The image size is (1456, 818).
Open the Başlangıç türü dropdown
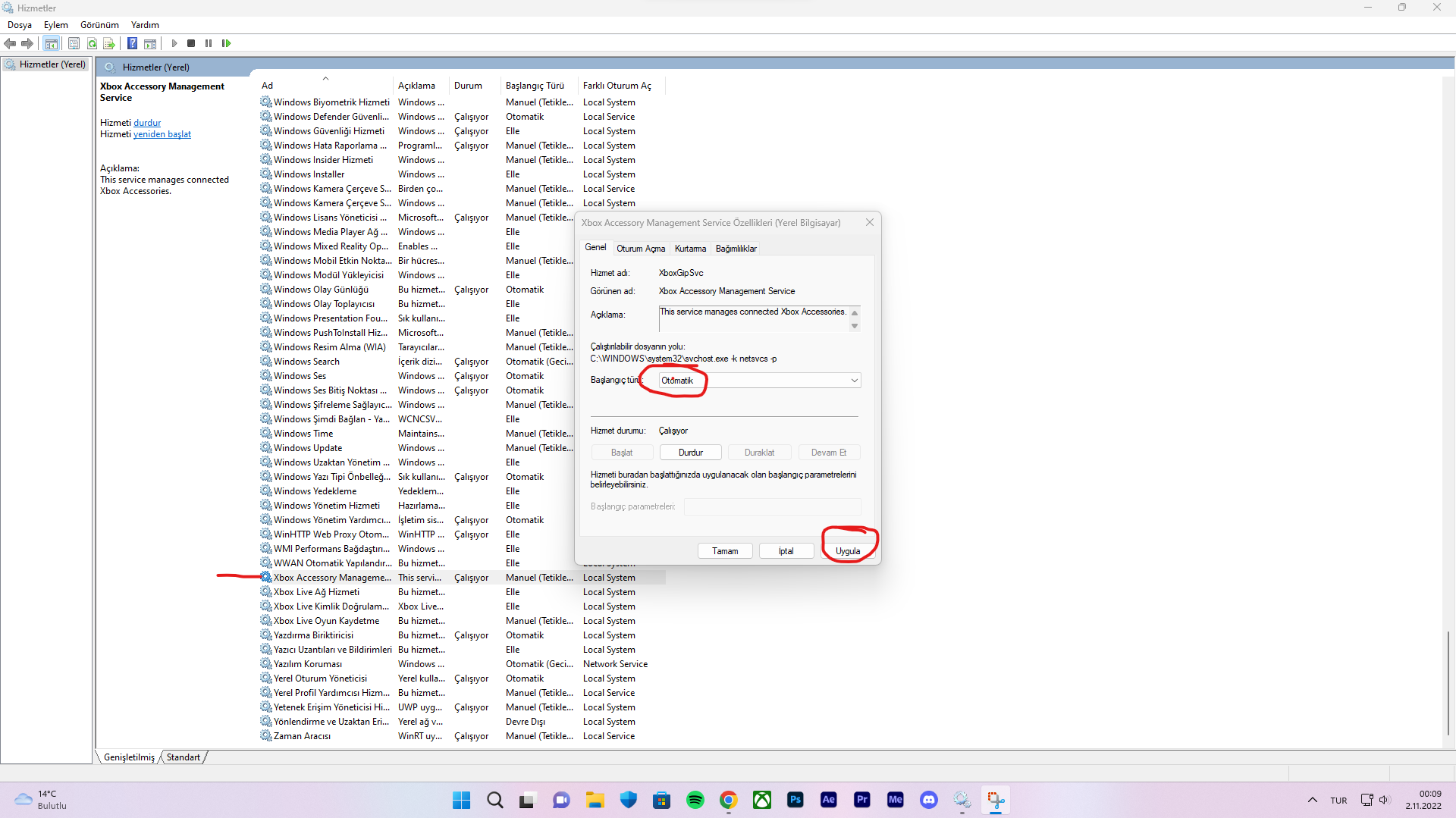coord(758,381)
